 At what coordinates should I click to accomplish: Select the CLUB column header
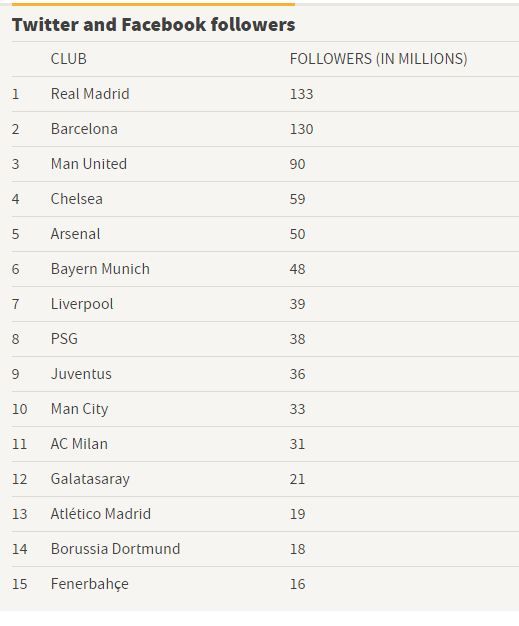[68, 59]
